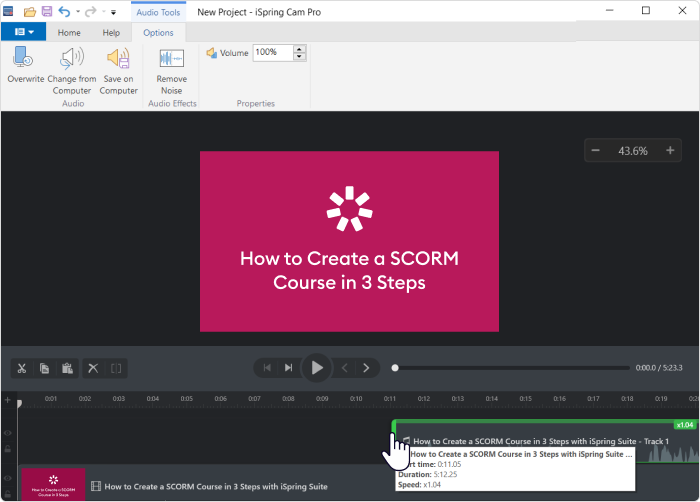Open the project folder icon in quick access toolbar

tap(29, 12)
